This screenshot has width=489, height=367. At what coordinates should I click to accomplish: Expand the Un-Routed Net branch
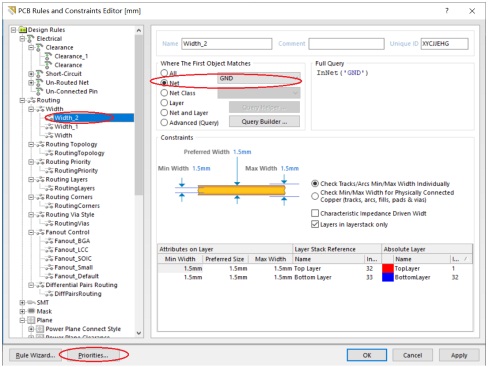31,83
